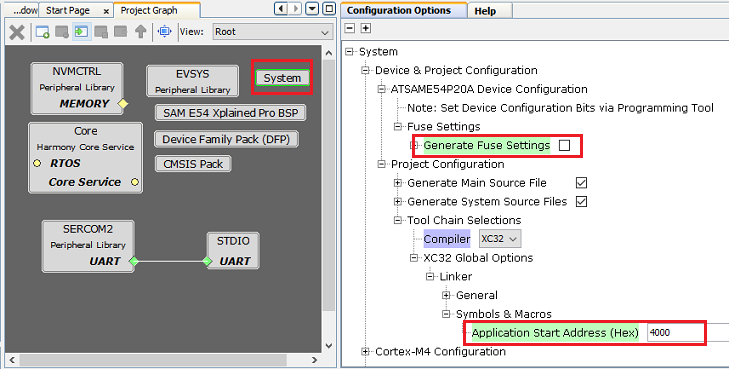
Task: Switch to the Project Graph tab
Action: pyautogui.click(x=157, y=10)
